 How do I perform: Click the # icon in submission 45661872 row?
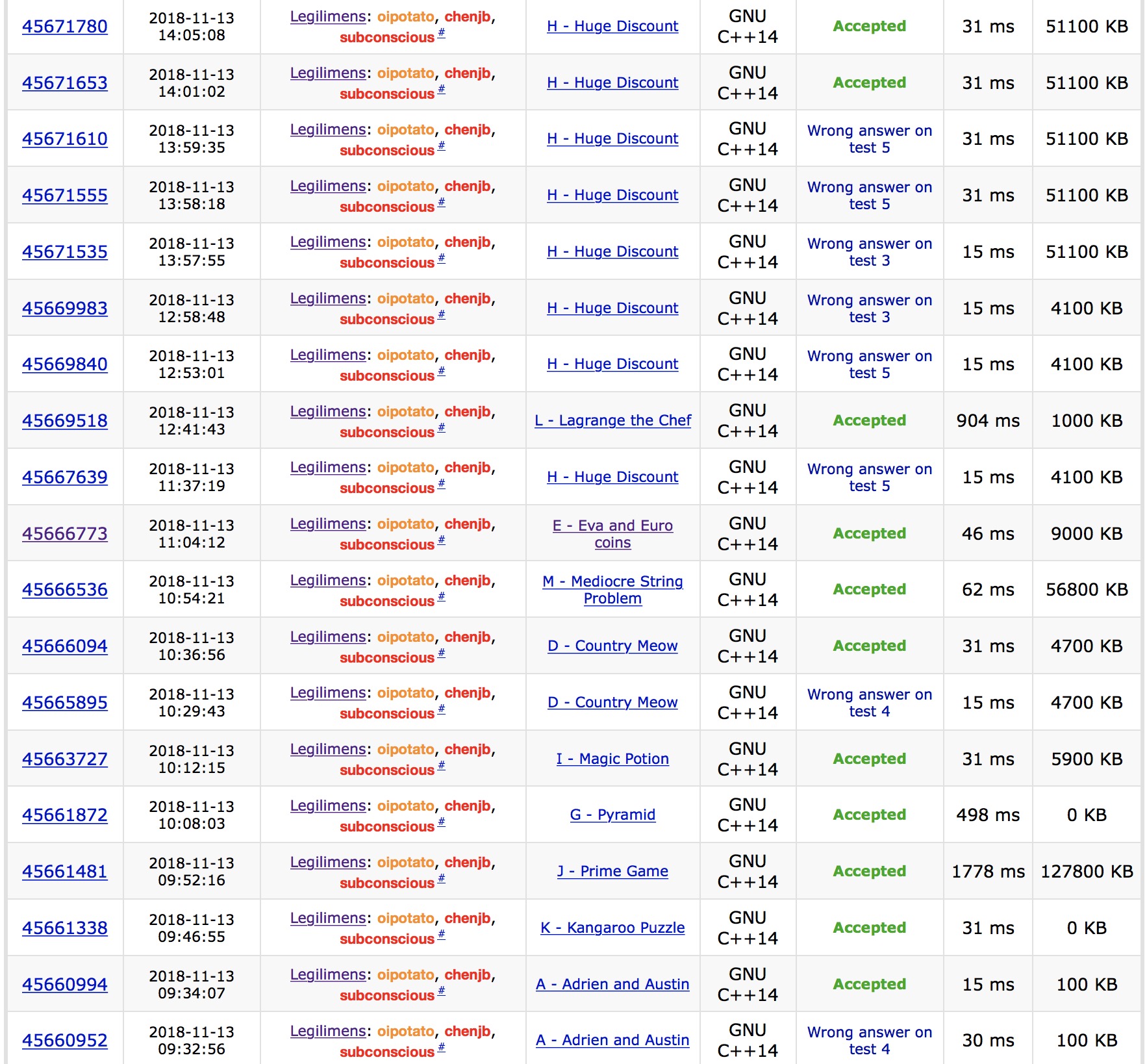point(441,822)
